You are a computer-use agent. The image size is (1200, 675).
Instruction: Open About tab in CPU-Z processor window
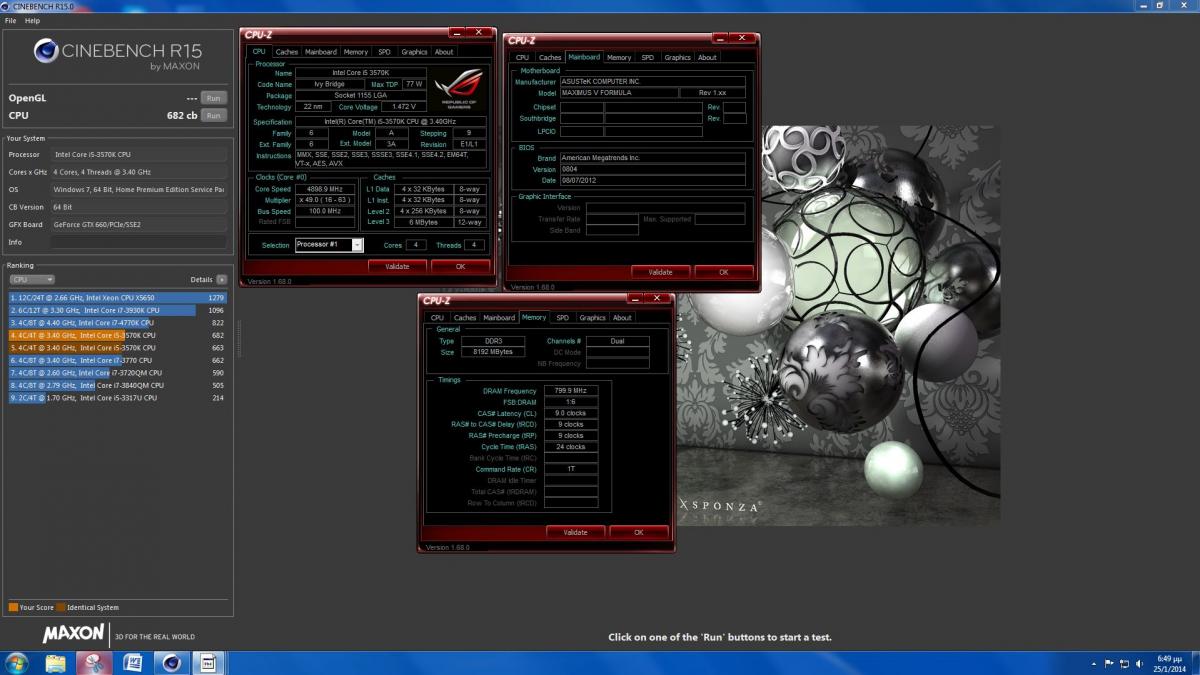444,52
